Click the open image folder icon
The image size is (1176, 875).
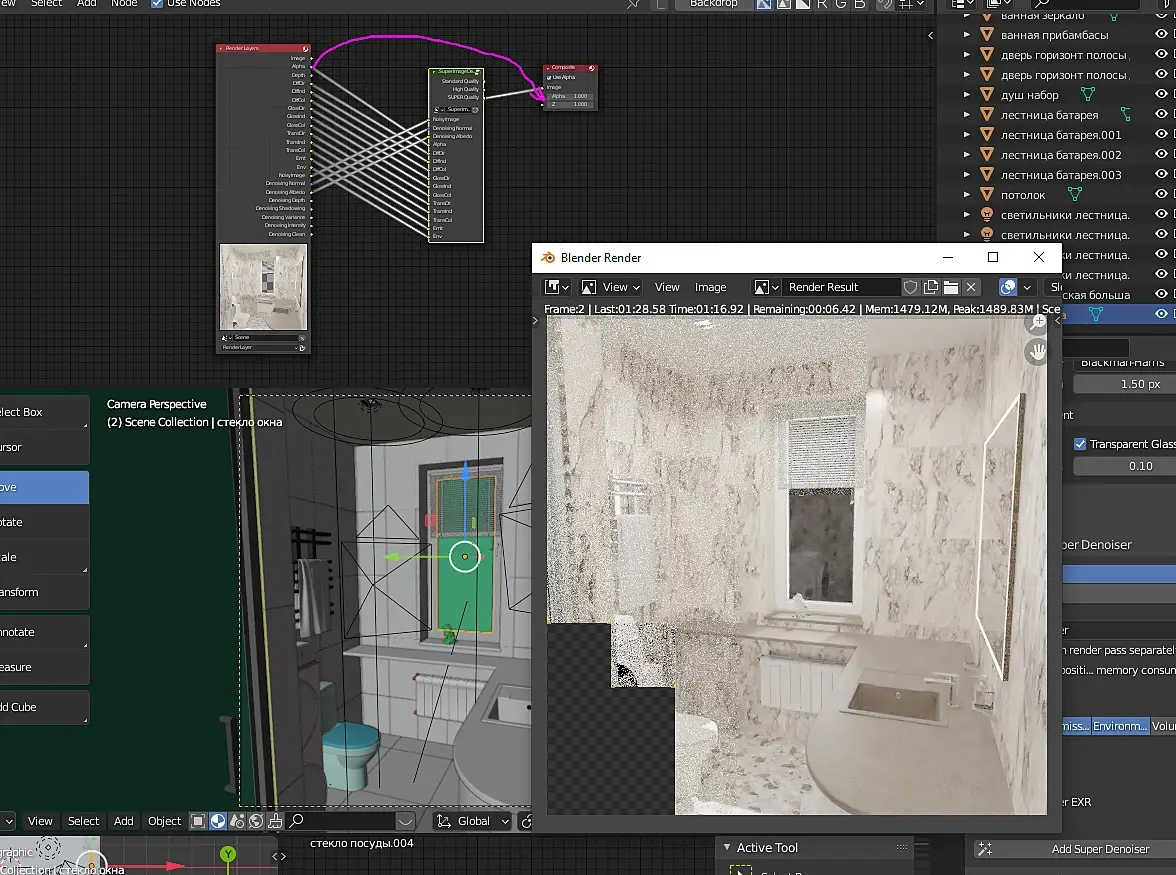[951, 287]
